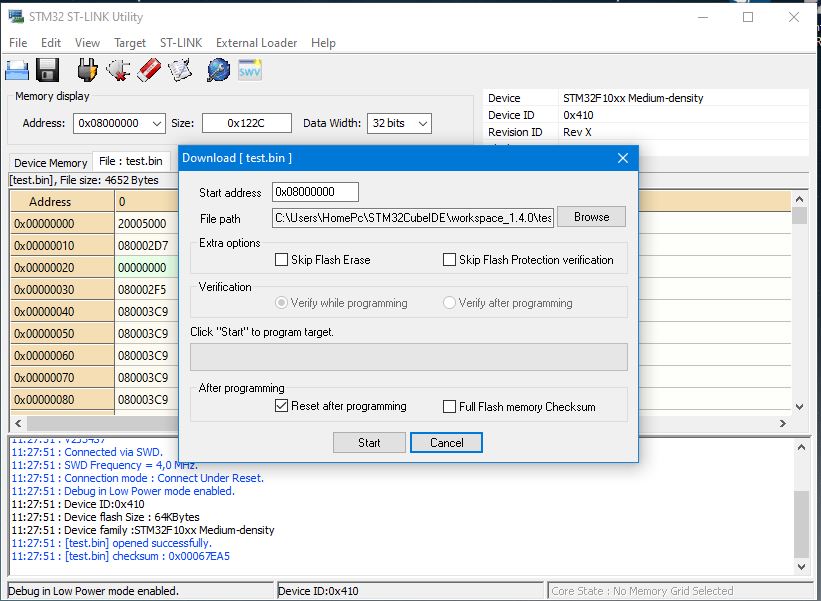
Task: Switch to the Device Memory tab
Action: point(51,163)
